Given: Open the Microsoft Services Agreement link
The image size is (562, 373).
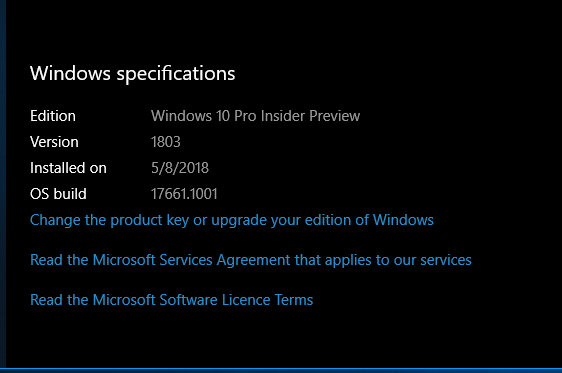Looking at the screenshot, I should pos(251,260).
